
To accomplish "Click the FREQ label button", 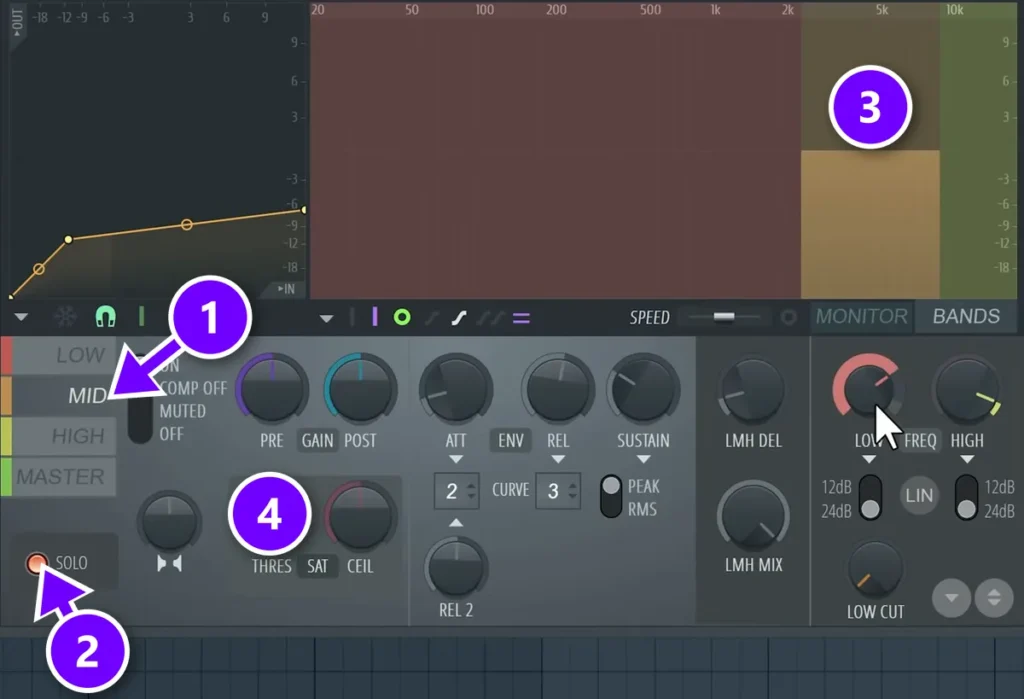I will [920, 441].
